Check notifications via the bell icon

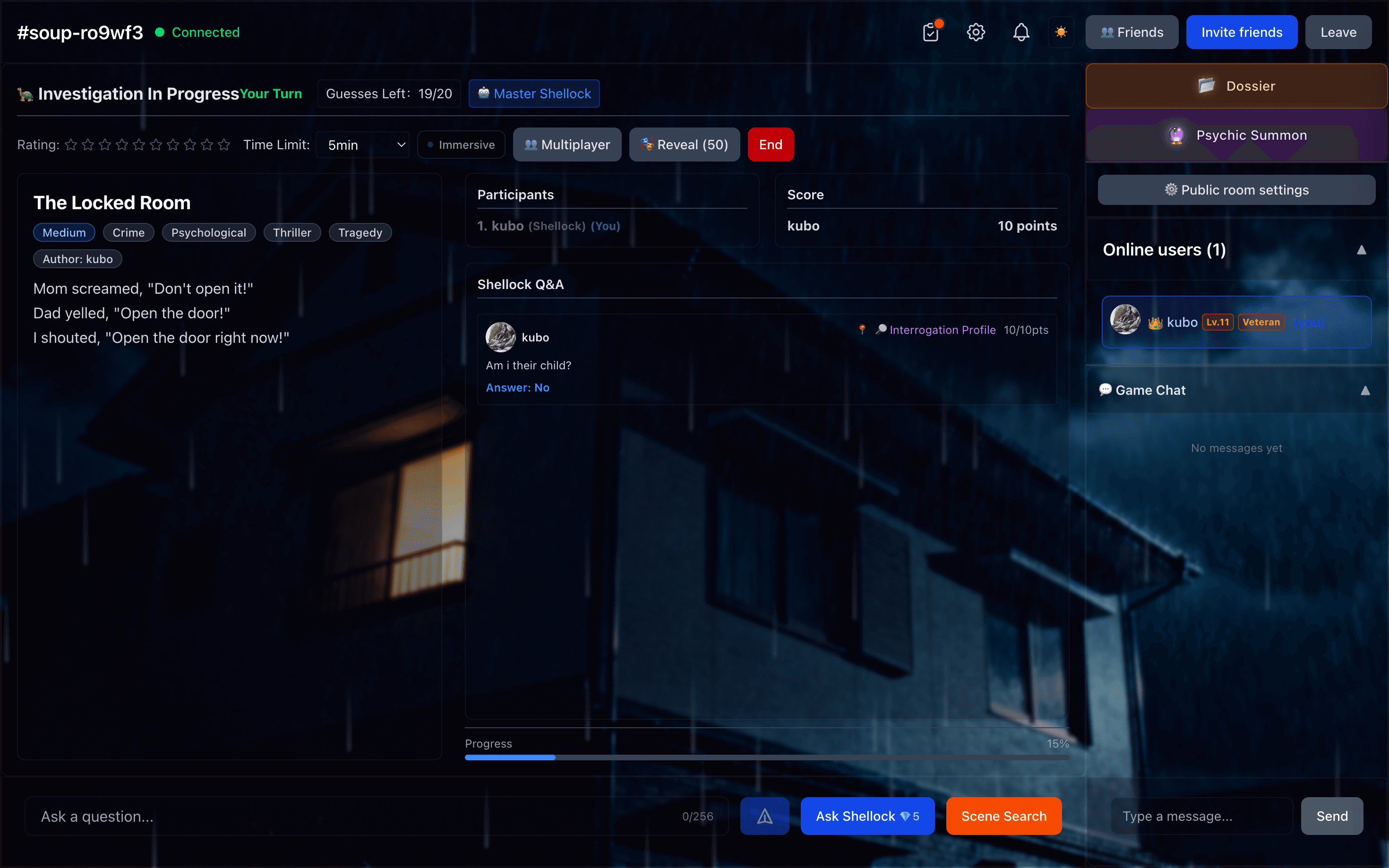point(1020,32)
